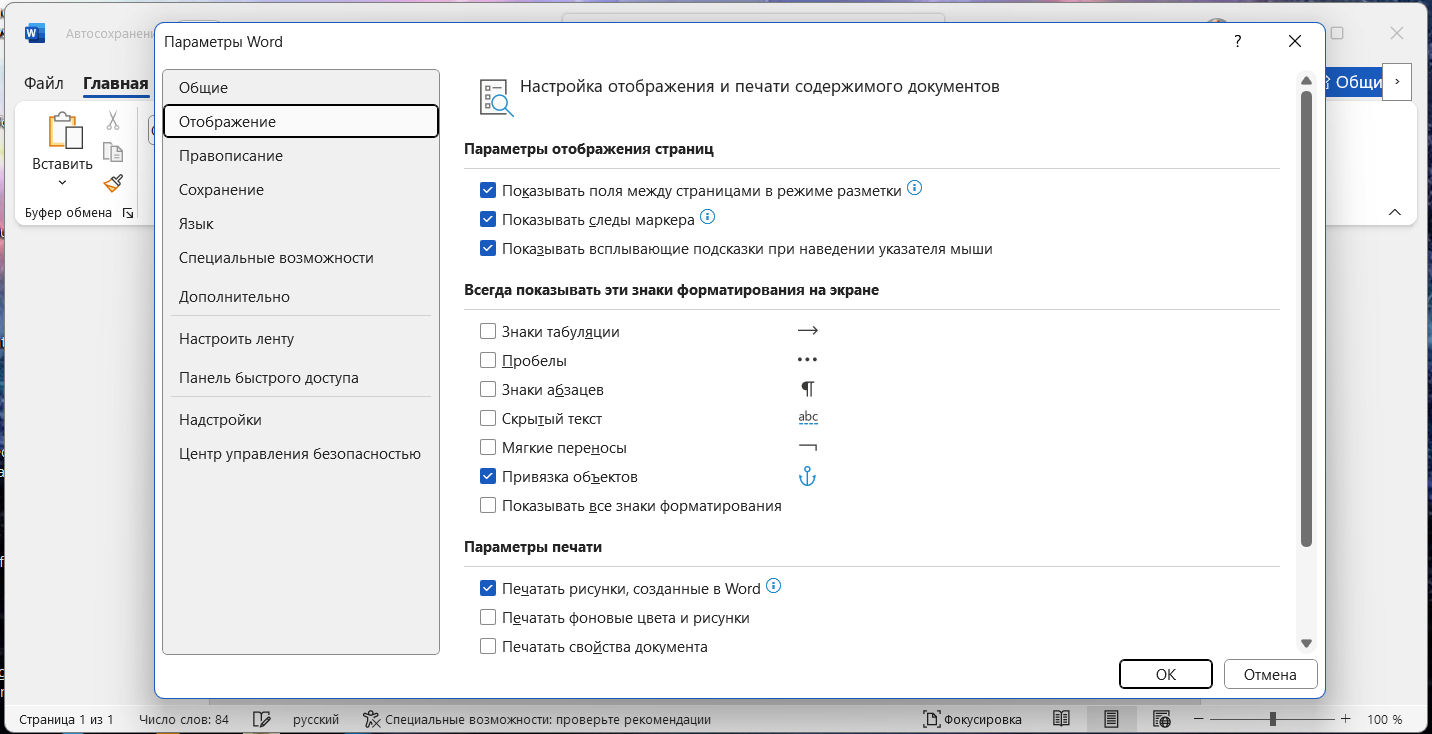This screenshot has height=734, width=1432.
Task: Open the 'Буфер обмена' dialog launcher
Action: coord(127,213)
